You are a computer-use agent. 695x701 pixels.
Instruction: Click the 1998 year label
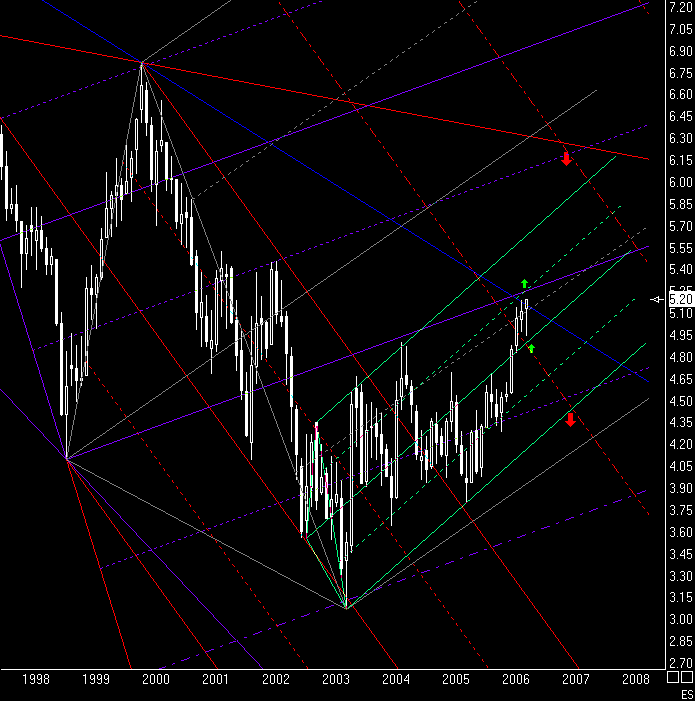(36, 680)
